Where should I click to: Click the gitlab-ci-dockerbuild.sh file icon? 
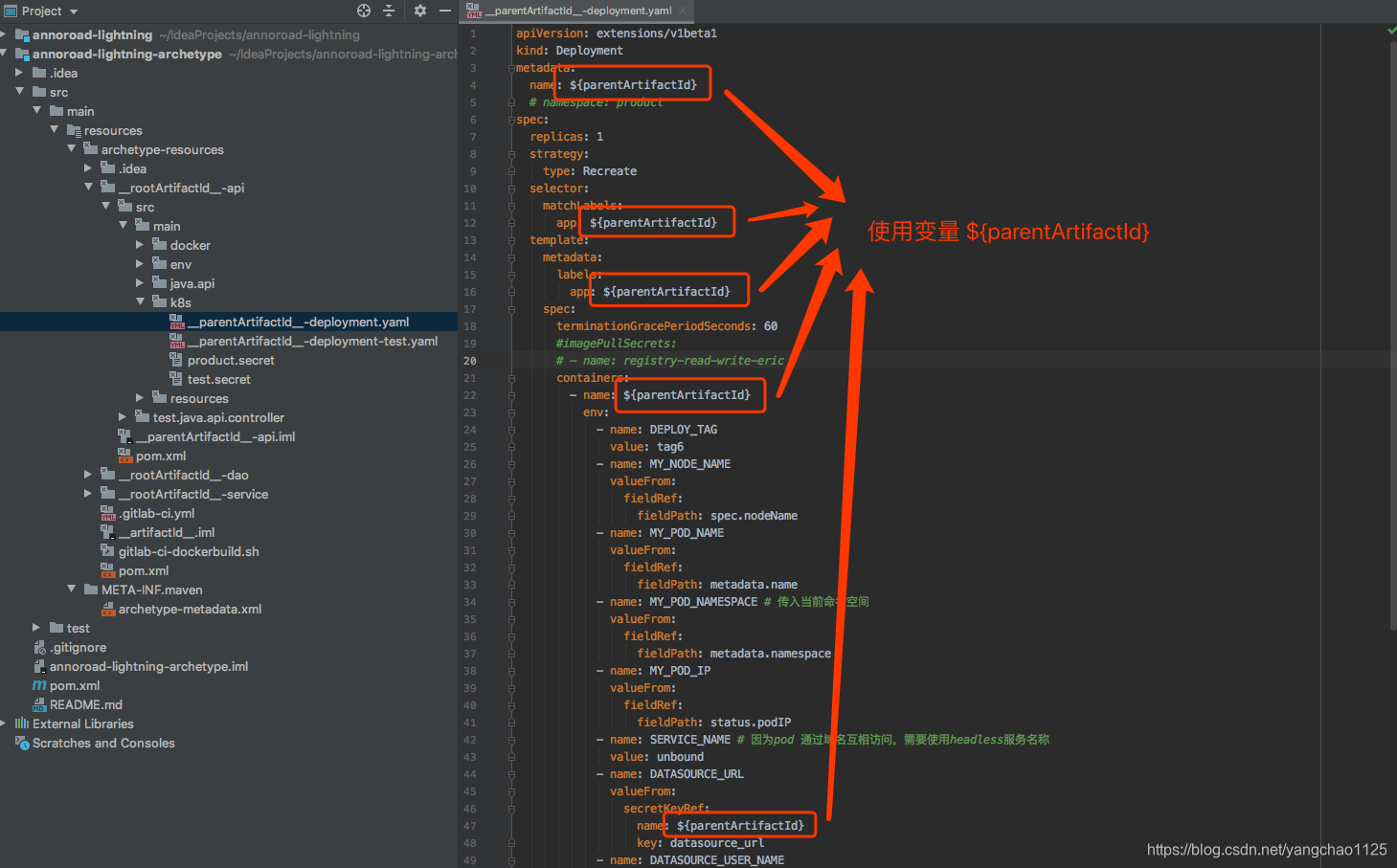tap(108, 551)
